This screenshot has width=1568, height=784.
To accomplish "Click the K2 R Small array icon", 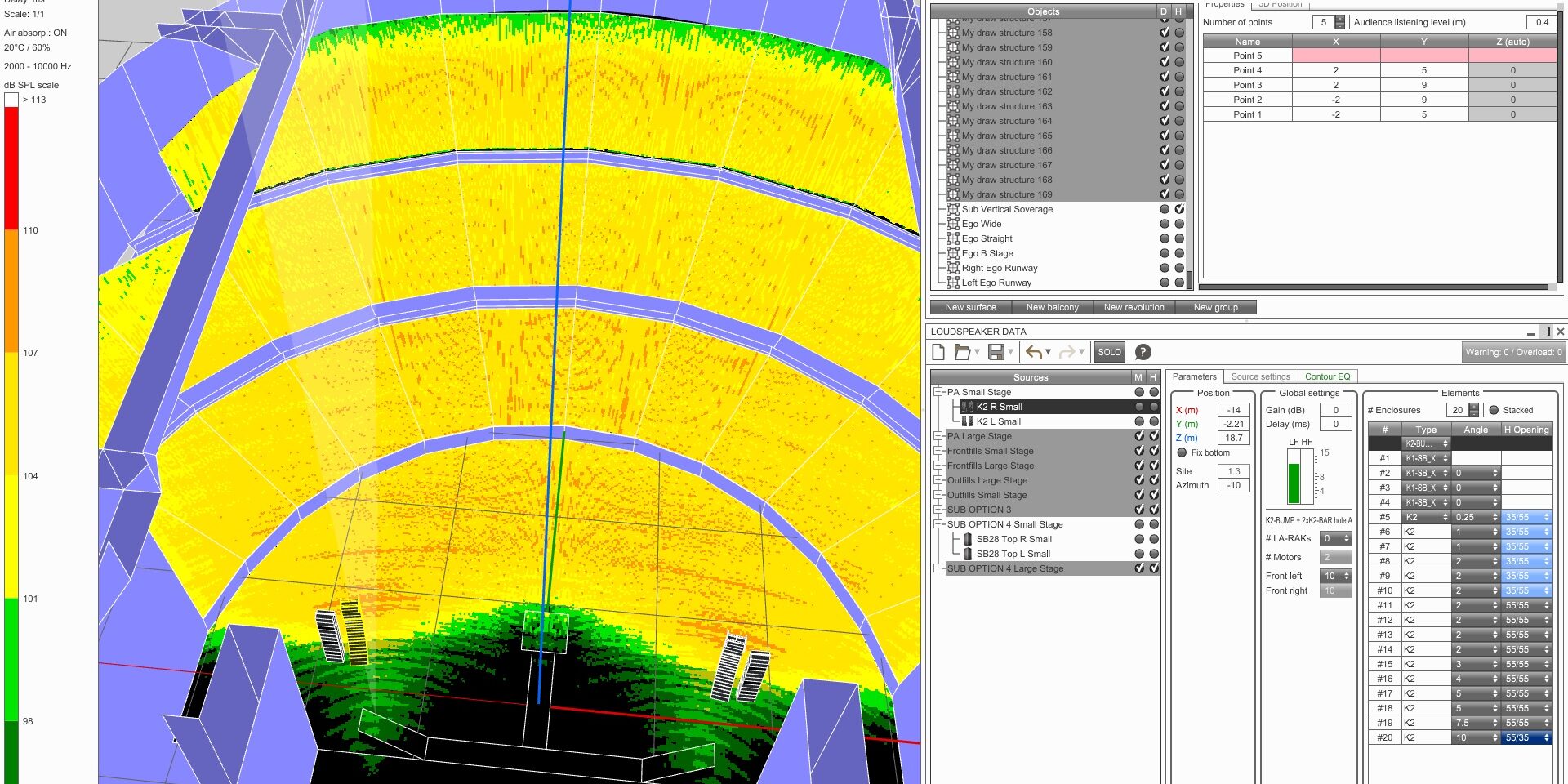I will point(967,407).
